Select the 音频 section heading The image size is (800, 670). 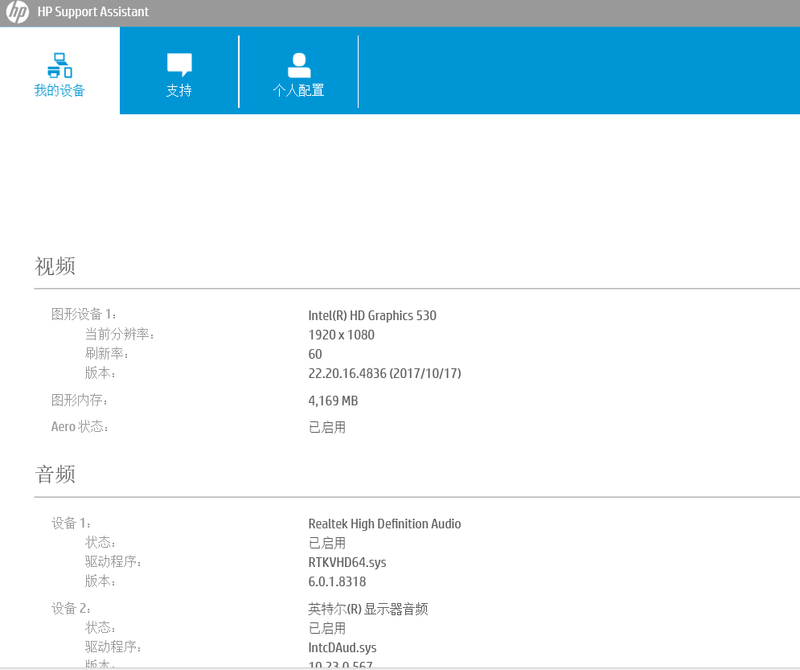[x=55, y=474]
